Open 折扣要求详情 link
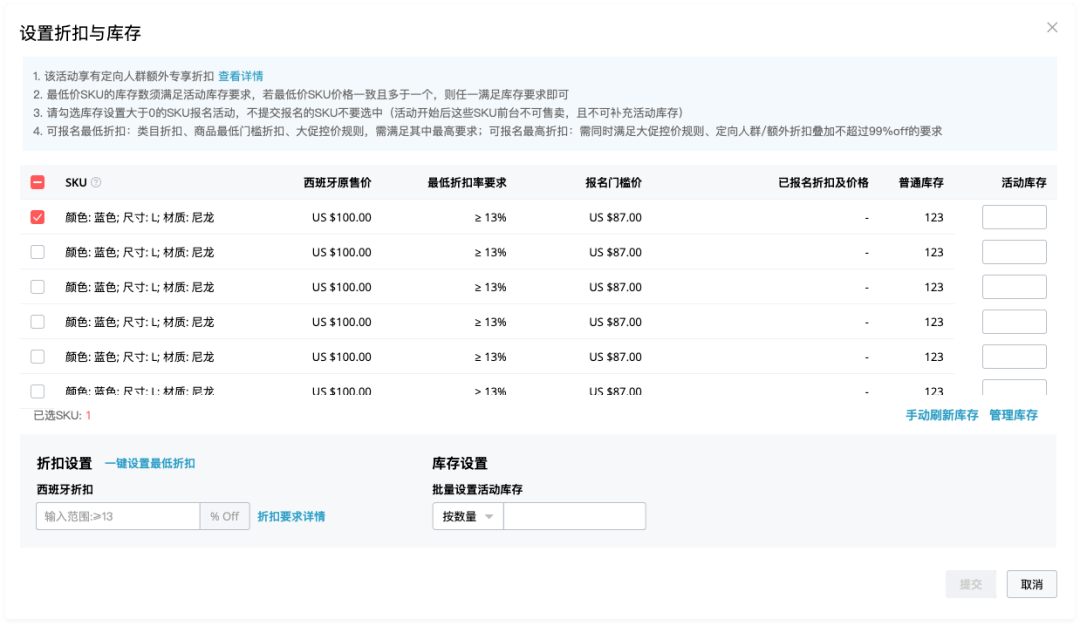The height and width of the screenshot is (626, 1080). [291, 516]
